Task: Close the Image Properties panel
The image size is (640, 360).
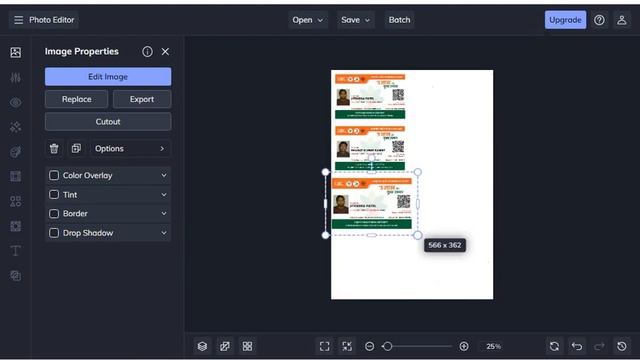Action: [165, 51]
